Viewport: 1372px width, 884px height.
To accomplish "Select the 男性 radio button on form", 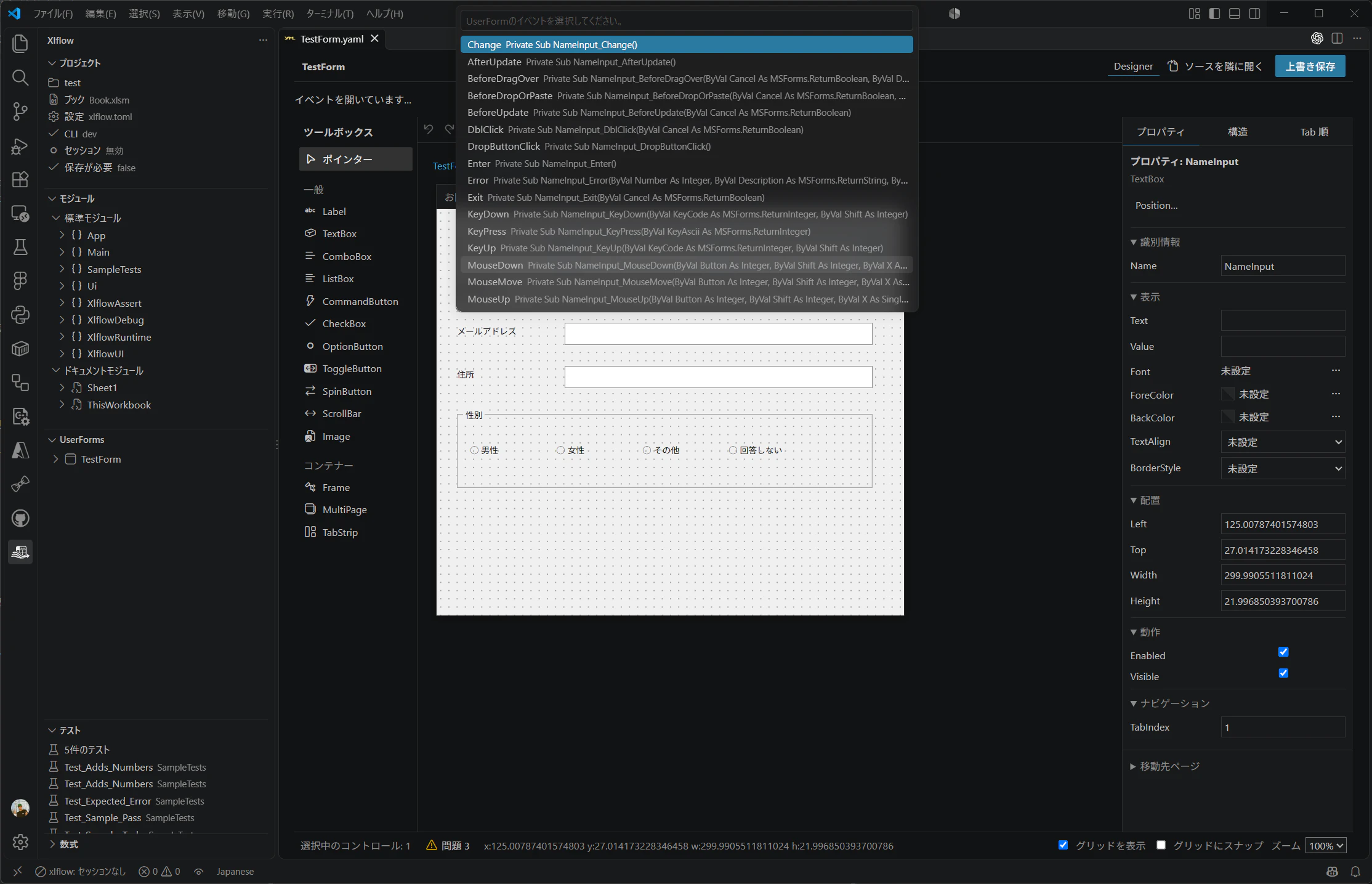I will click(x=474, y=450).
